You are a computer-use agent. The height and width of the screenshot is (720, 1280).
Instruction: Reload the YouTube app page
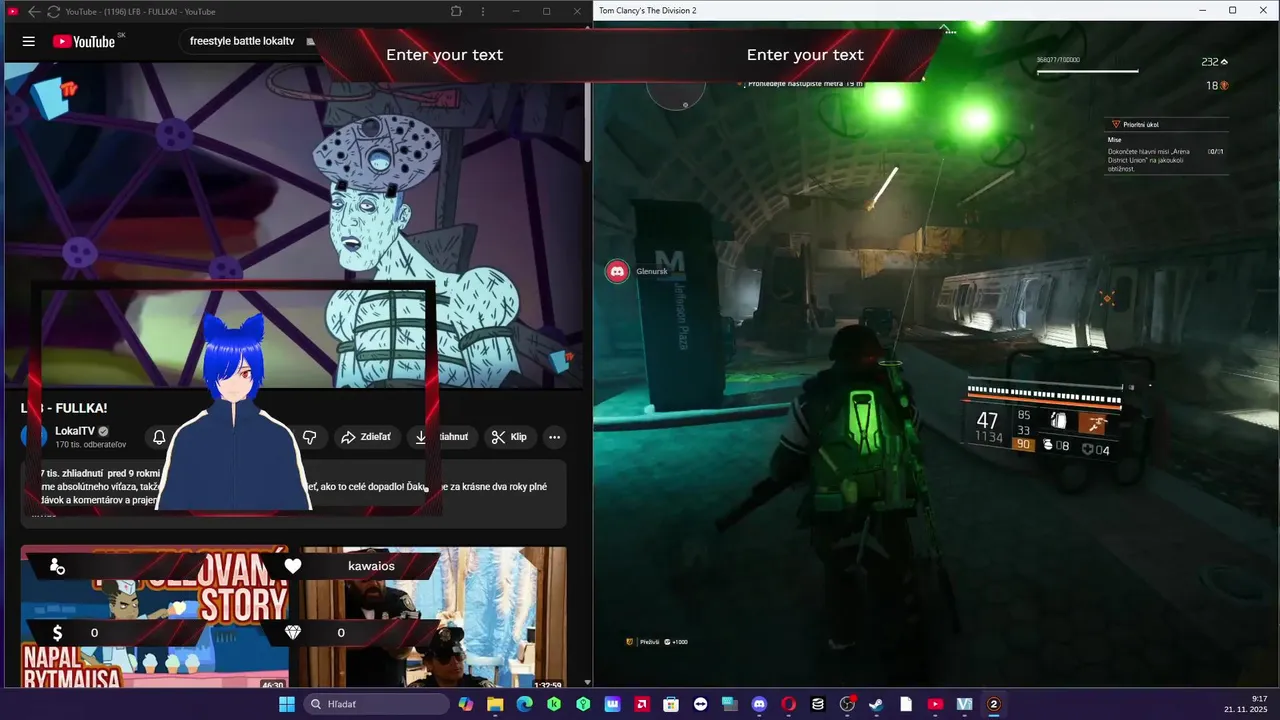tap(53, 11)
